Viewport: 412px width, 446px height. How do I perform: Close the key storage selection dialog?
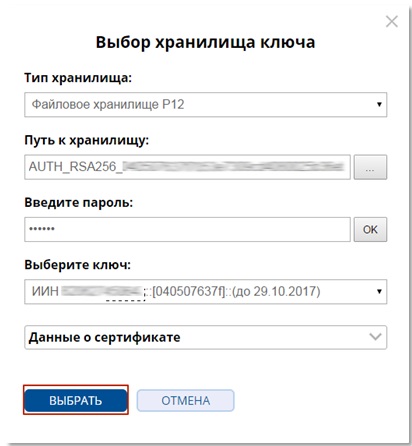(x=392, y=22)
